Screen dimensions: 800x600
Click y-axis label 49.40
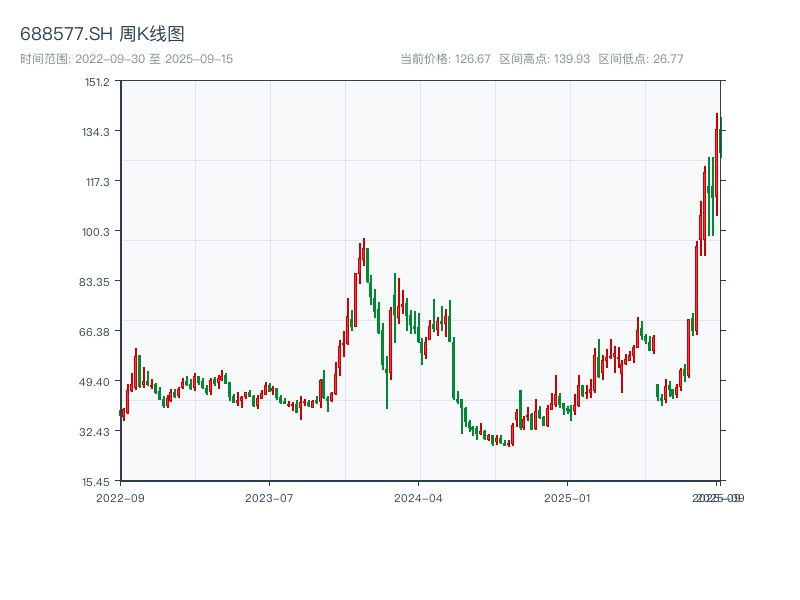pyautogui.click(x=94, y=382)
